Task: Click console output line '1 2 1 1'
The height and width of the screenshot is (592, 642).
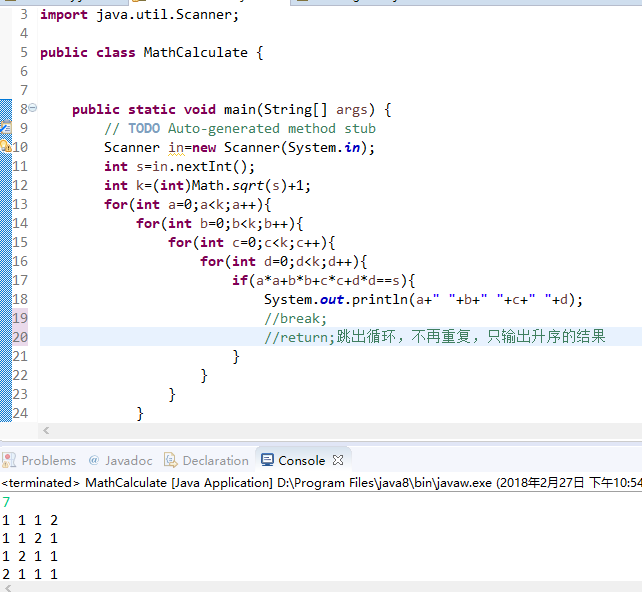Action: click(30, 556)
